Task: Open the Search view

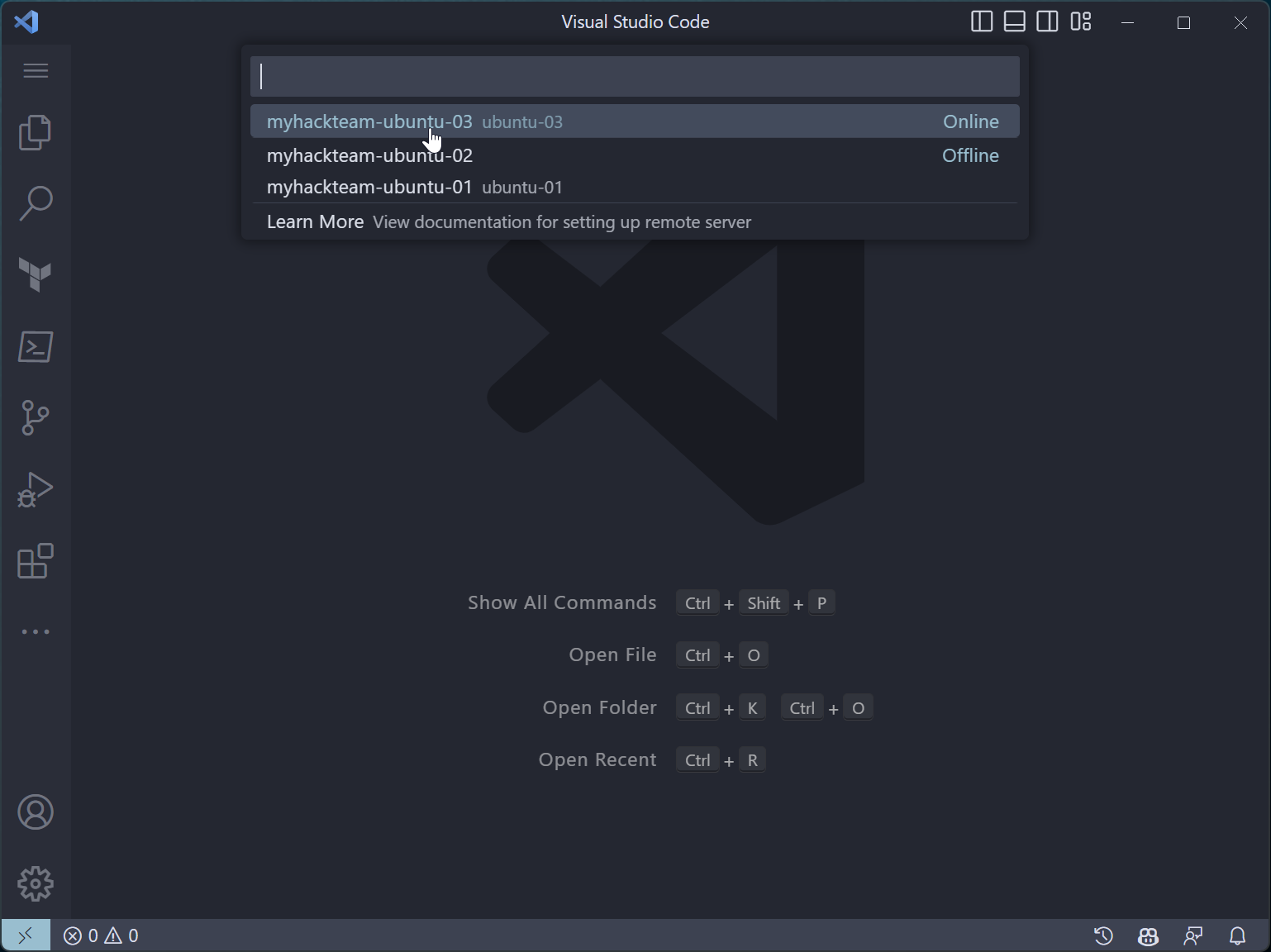Action: pyautogui.click(x=35, y=203)
